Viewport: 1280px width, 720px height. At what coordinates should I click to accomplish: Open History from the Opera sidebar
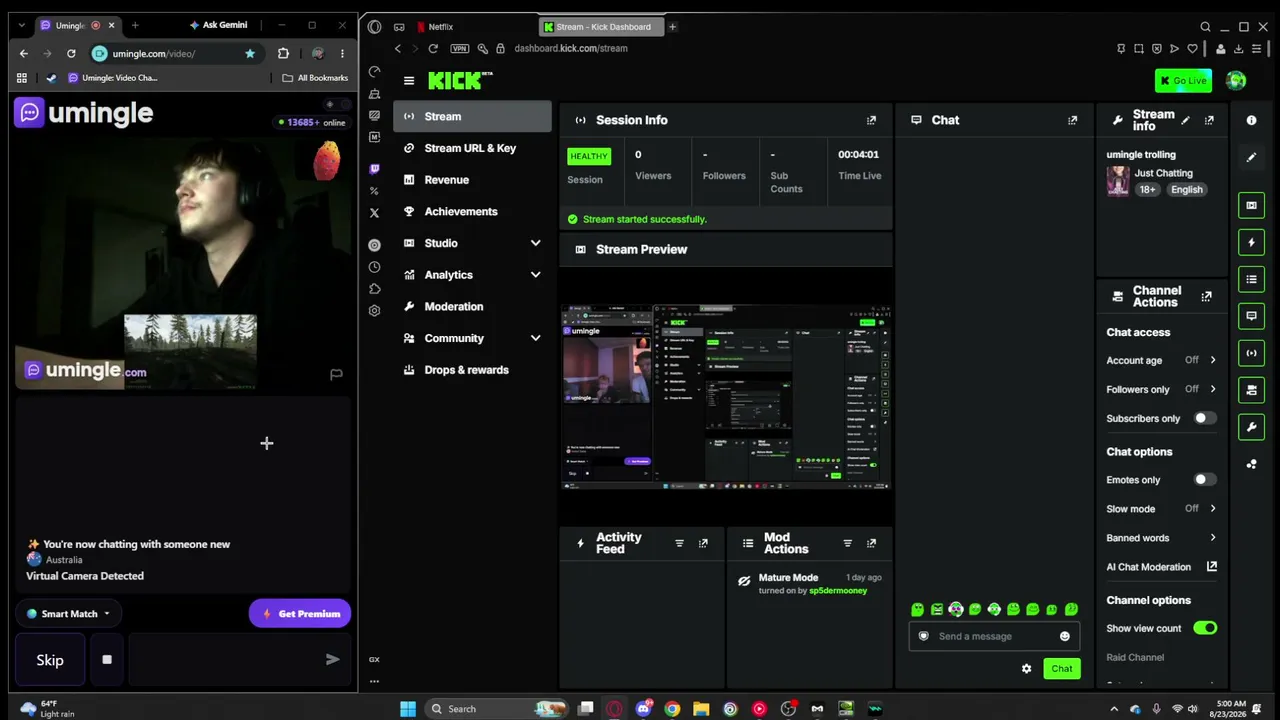click(374, 267)
